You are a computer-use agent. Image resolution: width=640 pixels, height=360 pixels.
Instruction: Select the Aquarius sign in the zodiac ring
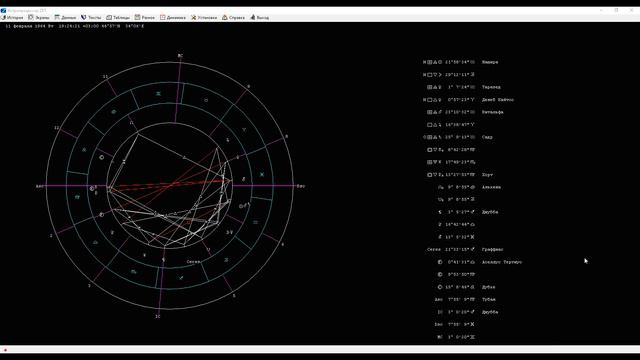[x=255, y=222]
